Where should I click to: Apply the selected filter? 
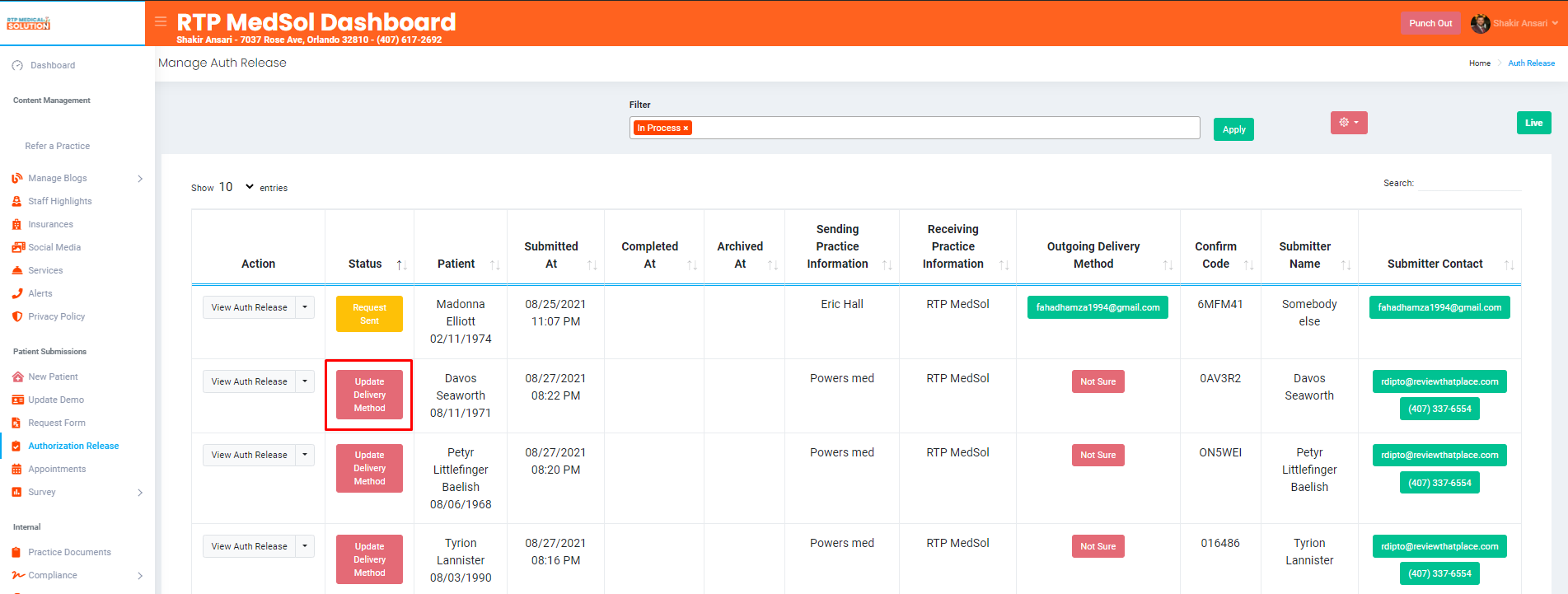pyautogui.click(x=1233, y=129)
